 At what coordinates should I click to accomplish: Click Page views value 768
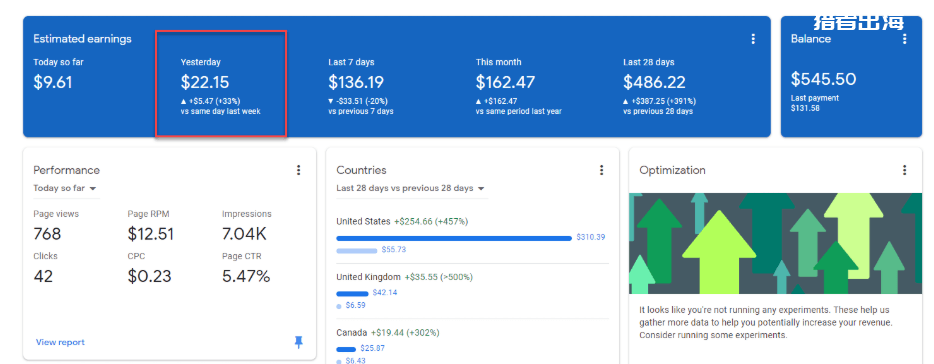click(47, 234)
